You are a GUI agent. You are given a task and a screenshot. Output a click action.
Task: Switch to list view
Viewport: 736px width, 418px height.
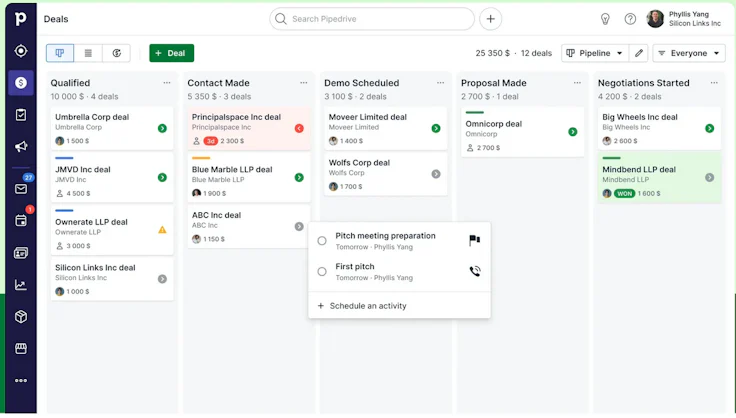coord(88,53)
